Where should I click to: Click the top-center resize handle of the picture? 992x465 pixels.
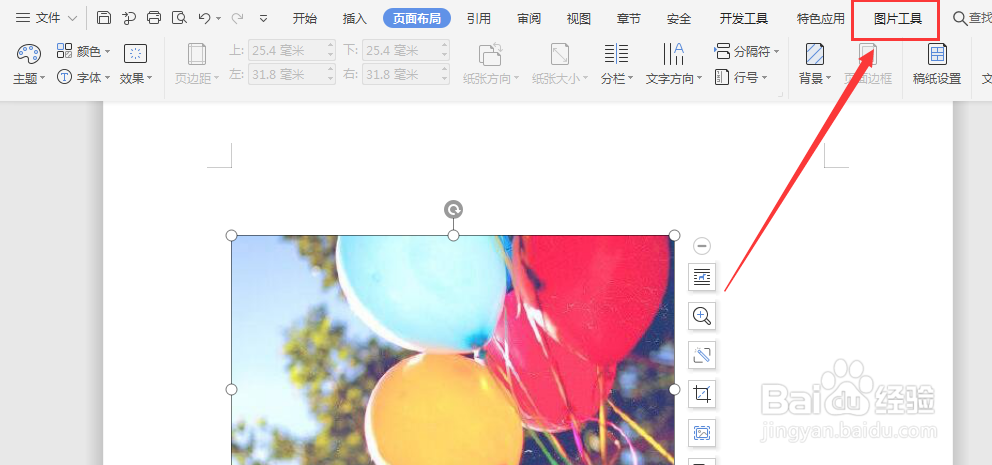(x=454, y=235)
